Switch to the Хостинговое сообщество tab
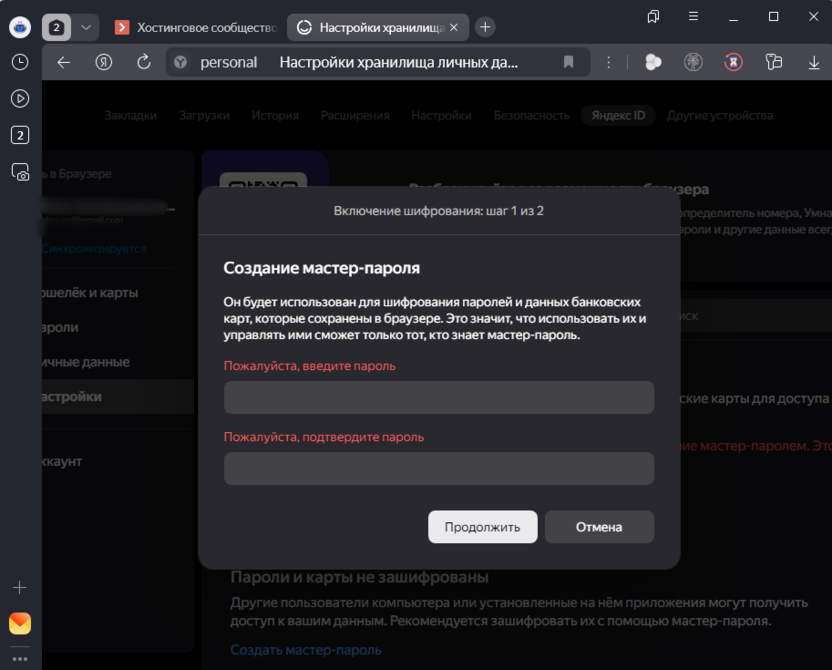This screenshot has height=670, width=832. pos(196,27)
